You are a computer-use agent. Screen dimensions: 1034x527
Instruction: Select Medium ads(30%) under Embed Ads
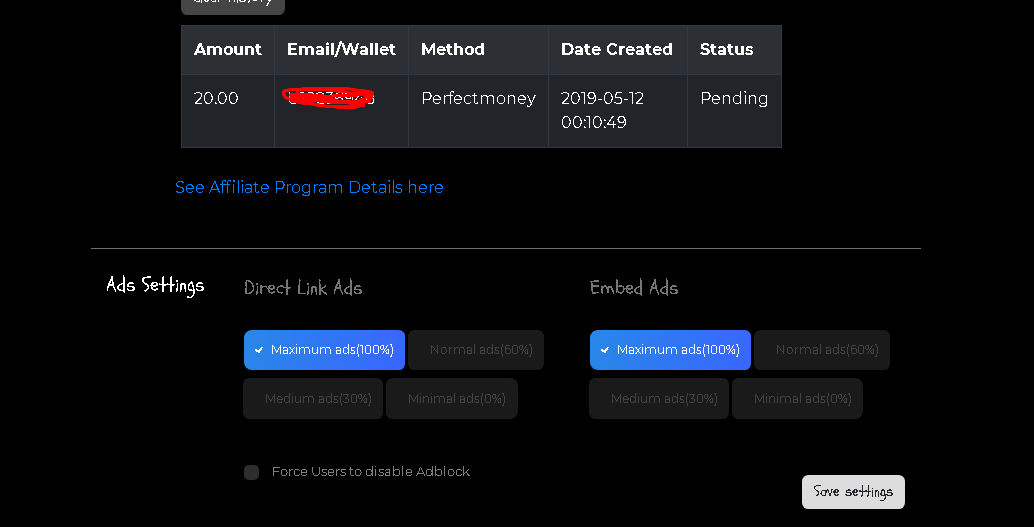tap(659, 398)
